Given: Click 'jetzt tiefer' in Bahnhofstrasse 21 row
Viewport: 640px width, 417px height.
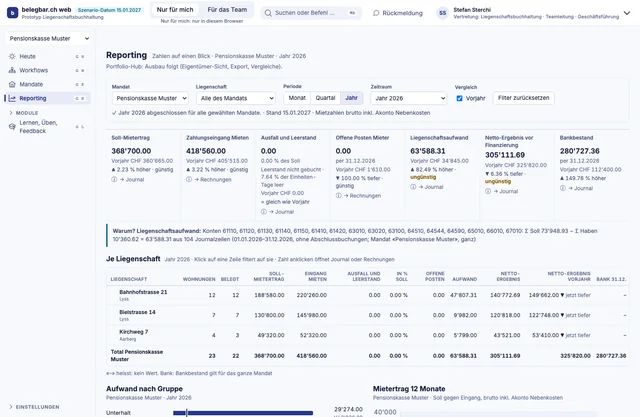Looking at the screenshot, I should coord(578,295).
